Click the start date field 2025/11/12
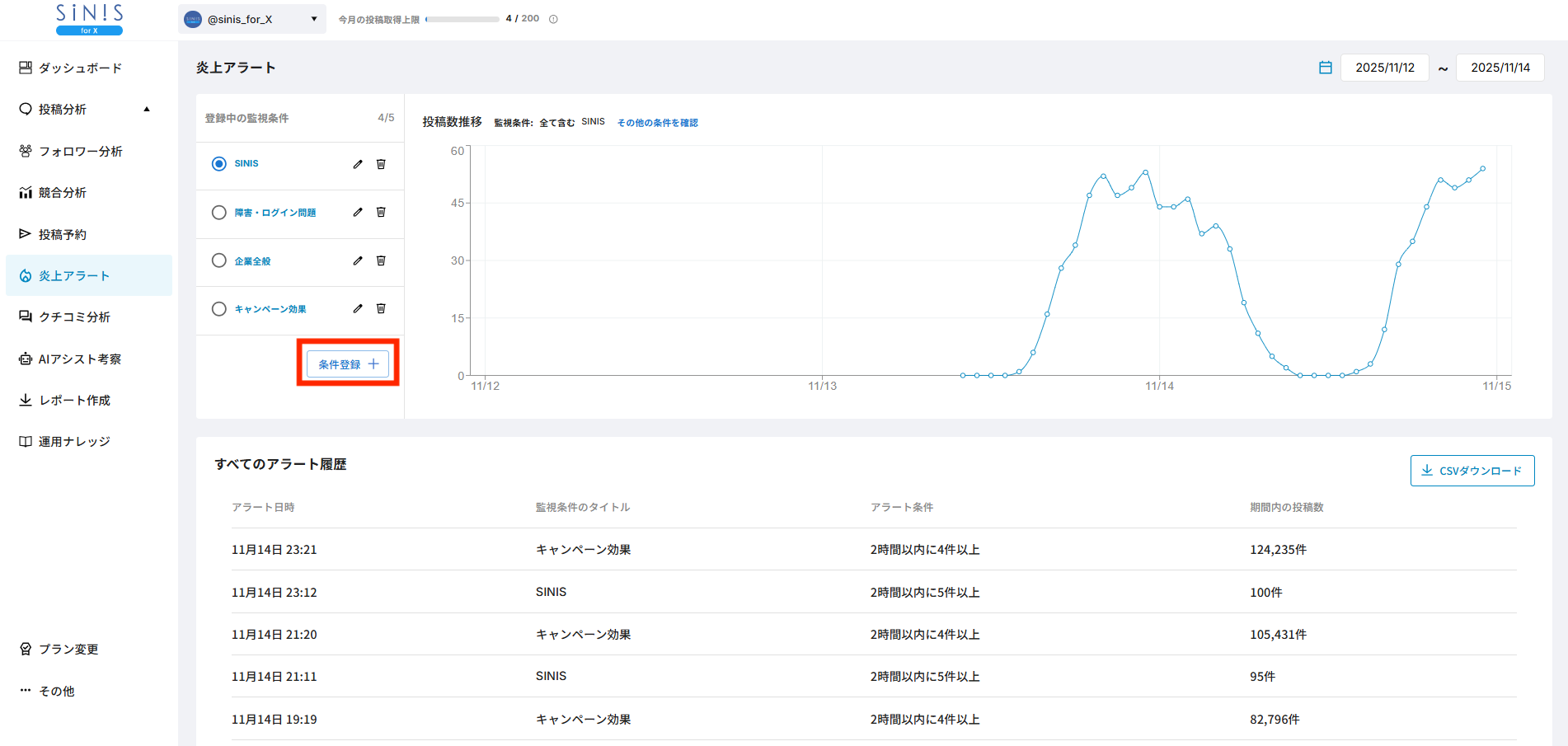 click(x=1384, y=68)
